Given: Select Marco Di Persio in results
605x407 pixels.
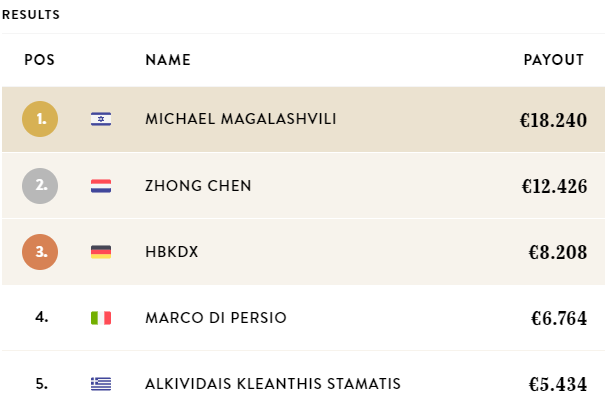Looking at the screenshot, I should 216,318.
